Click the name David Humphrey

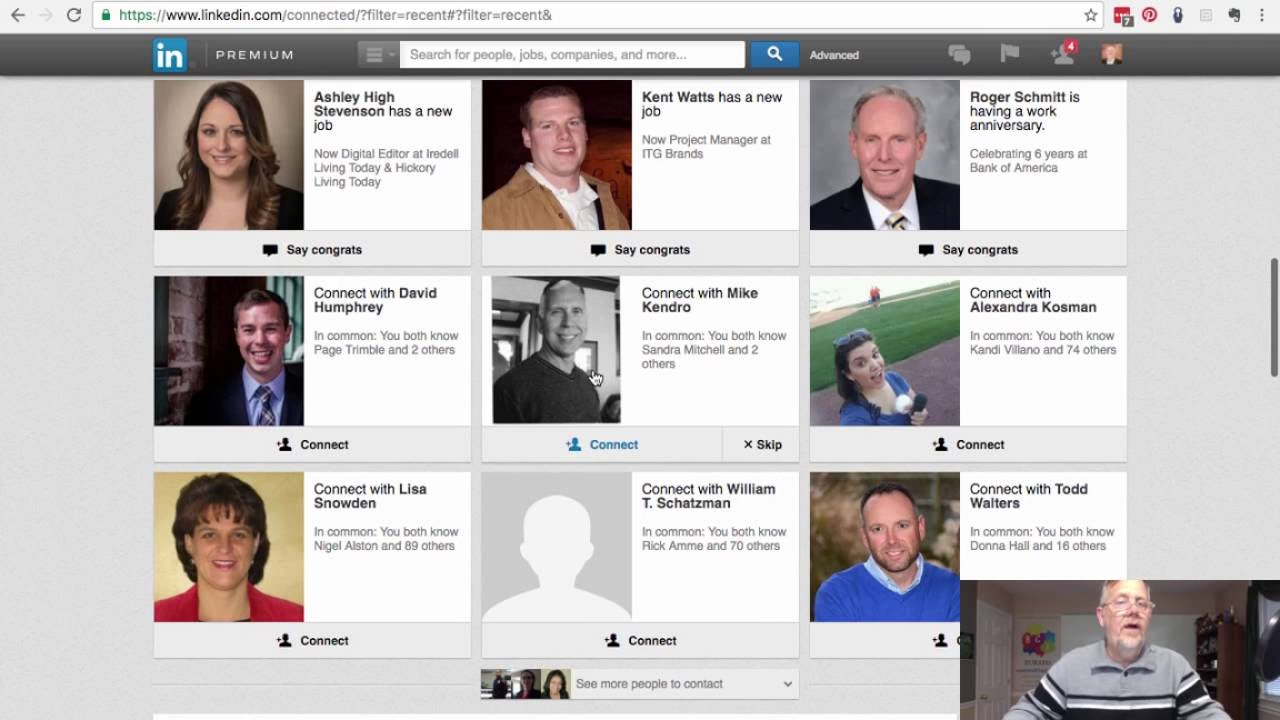tap(376, 300)
